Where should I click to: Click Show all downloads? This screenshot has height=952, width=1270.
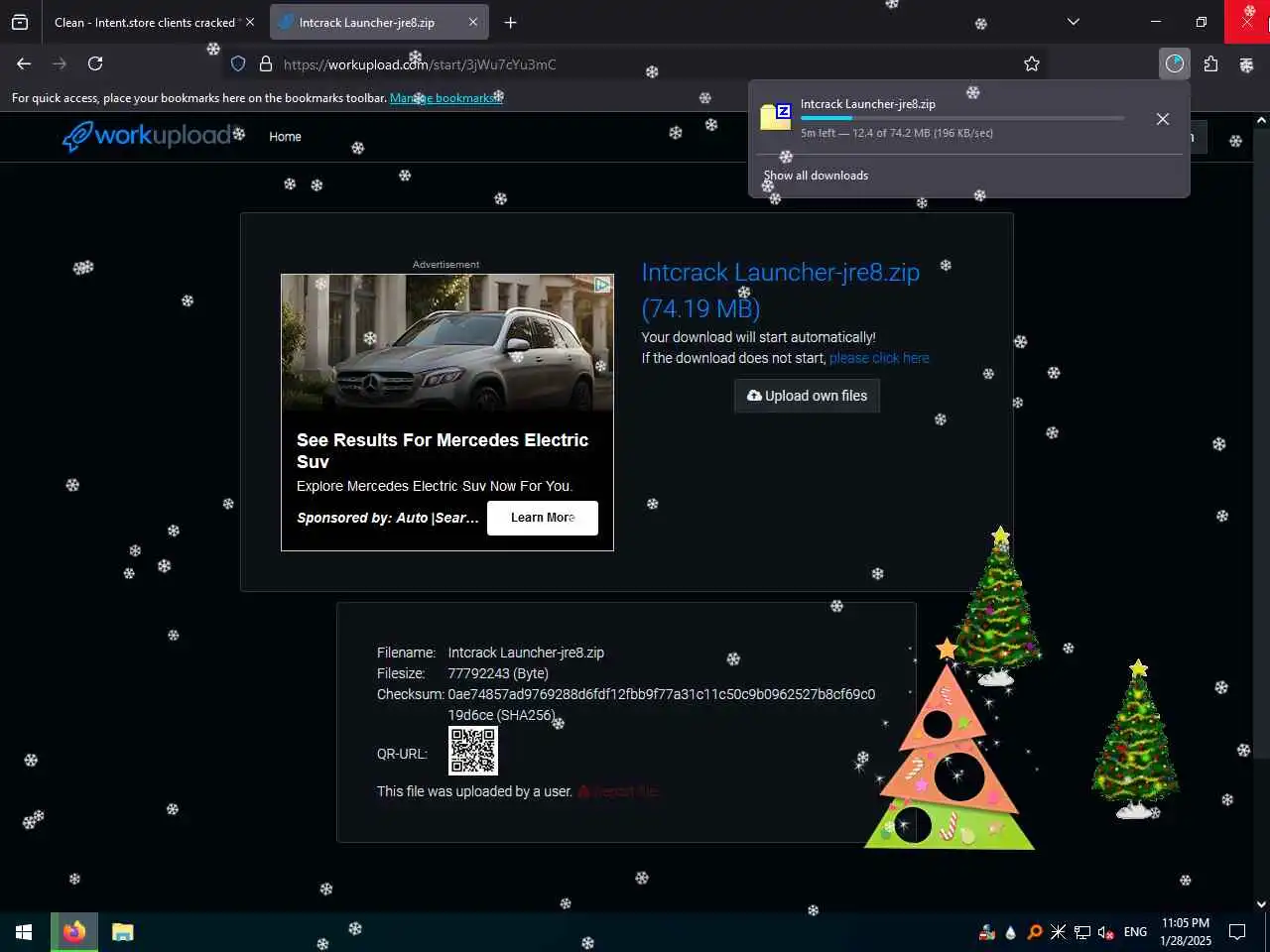816,176
